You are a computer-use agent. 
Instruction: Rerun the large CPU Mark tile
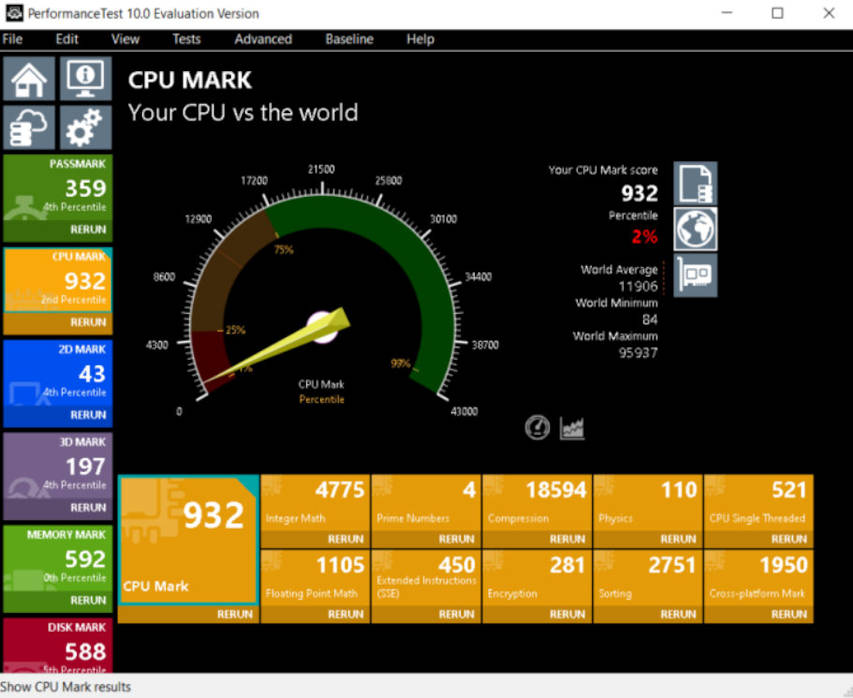point(235,614)
